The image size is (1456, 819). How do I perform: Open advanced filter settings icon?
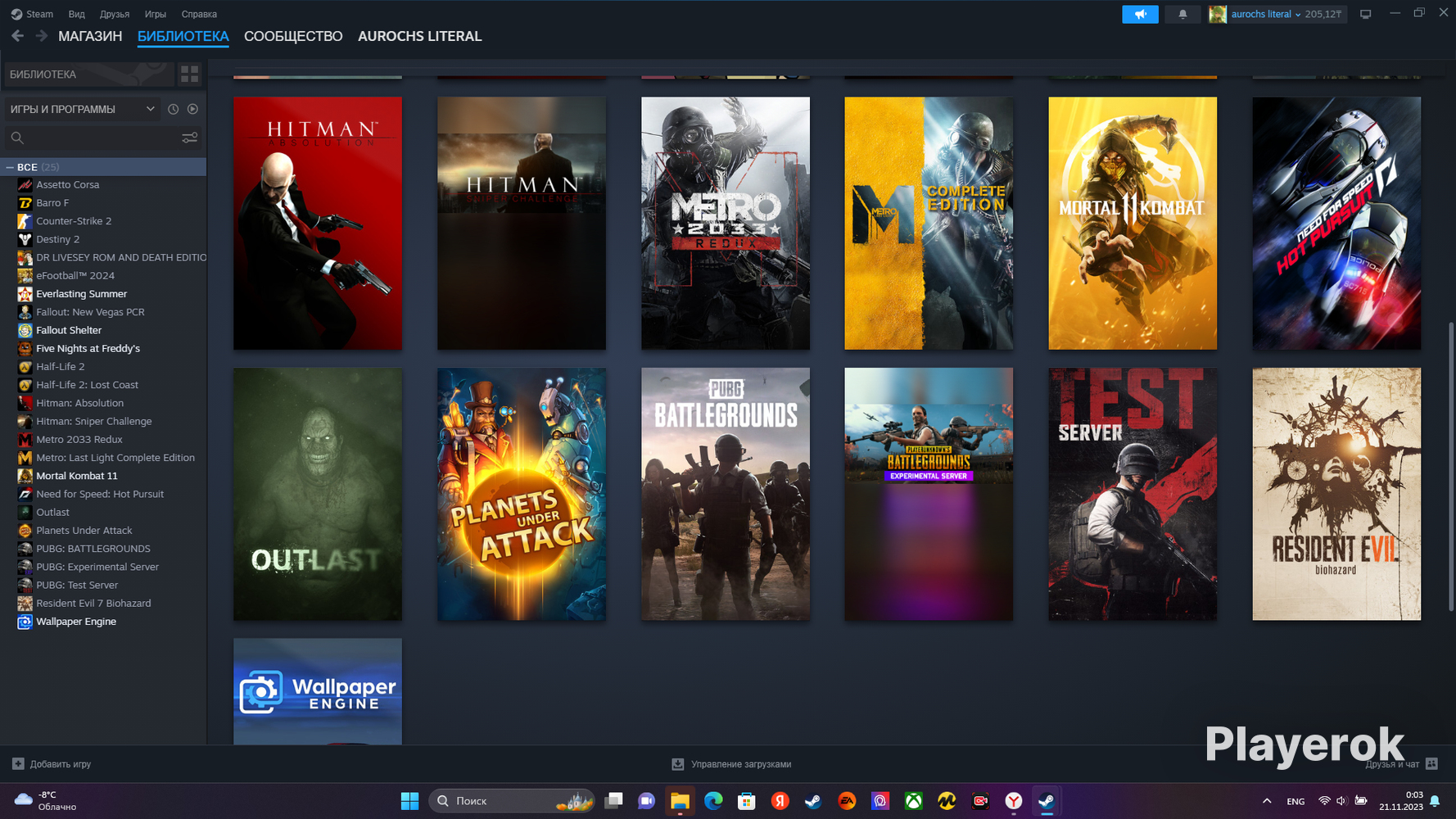click(x=189, y=138)
